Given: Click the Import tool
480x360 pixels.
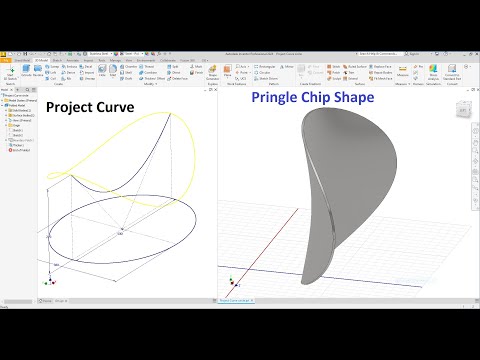Looking at the screenshot, I should 87,72.
